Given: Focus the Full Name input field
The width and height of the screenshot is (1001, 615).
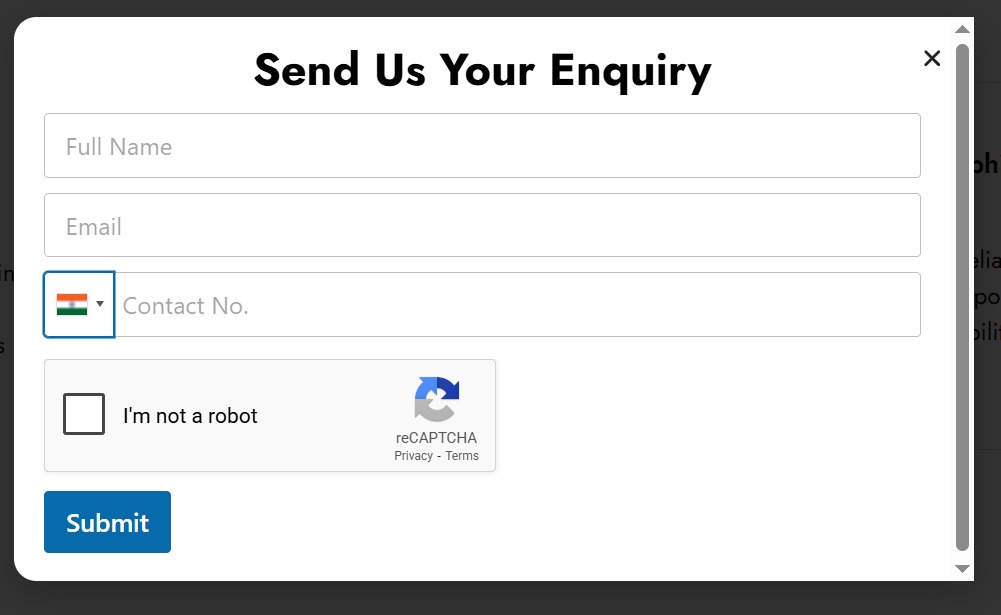Looking at the screenshot, I should coord(482,146).
